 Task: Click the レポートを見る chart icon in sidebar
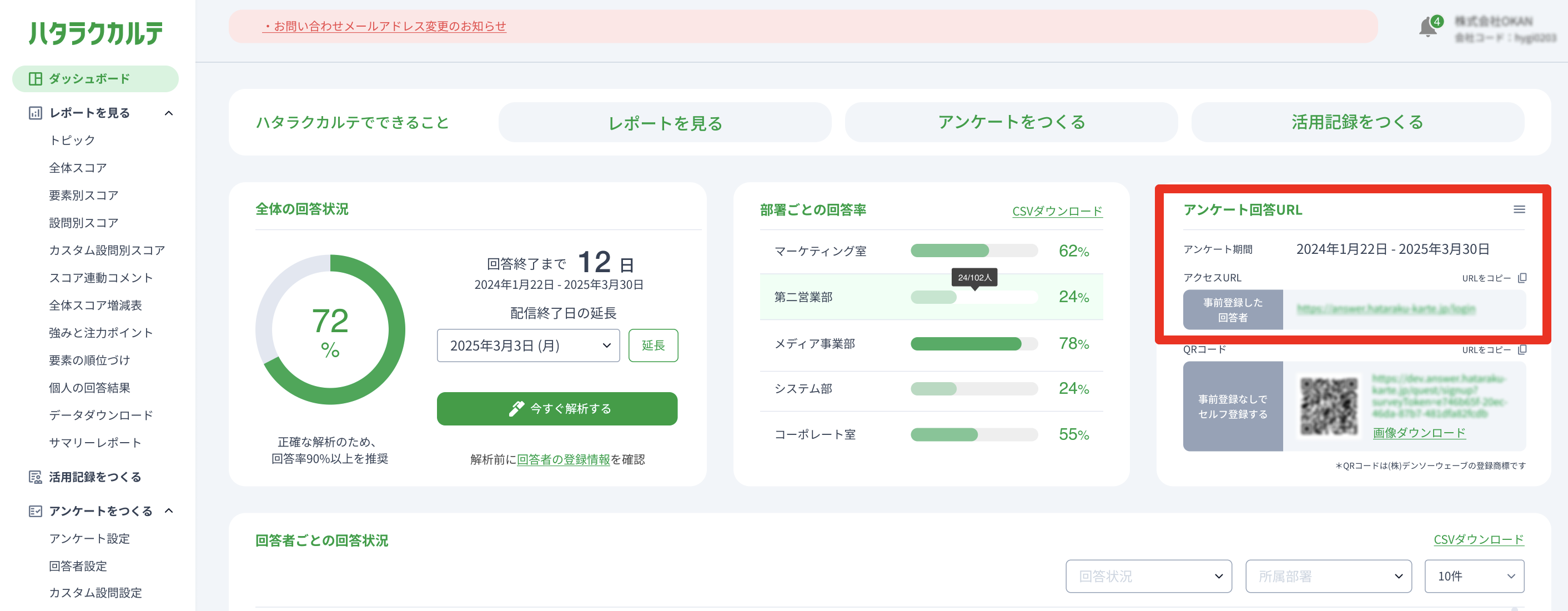[x=36, y=113]
